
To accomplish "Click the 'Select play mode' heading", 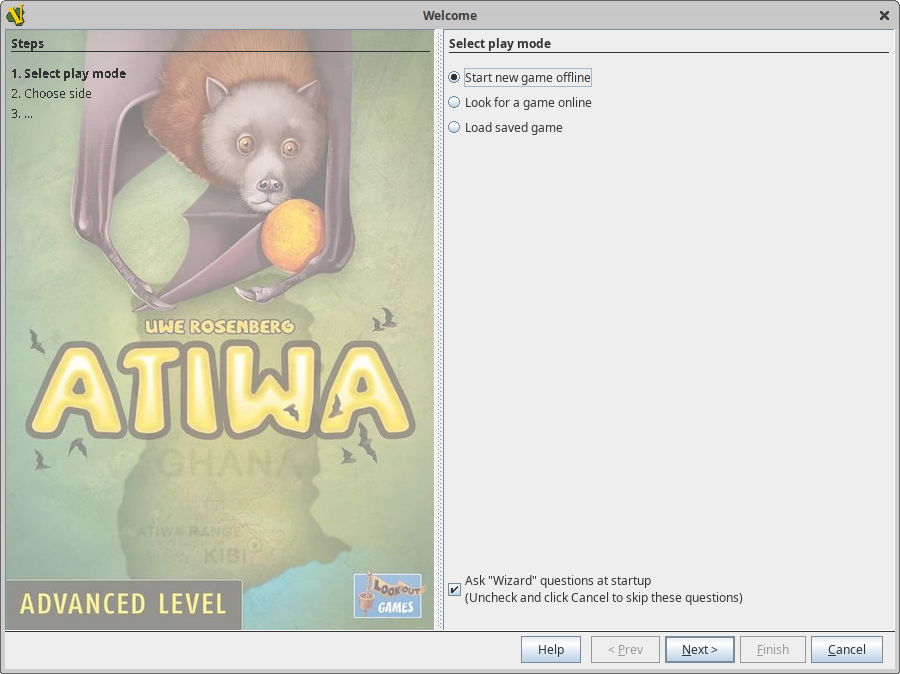I will click(x=499, y=44).
